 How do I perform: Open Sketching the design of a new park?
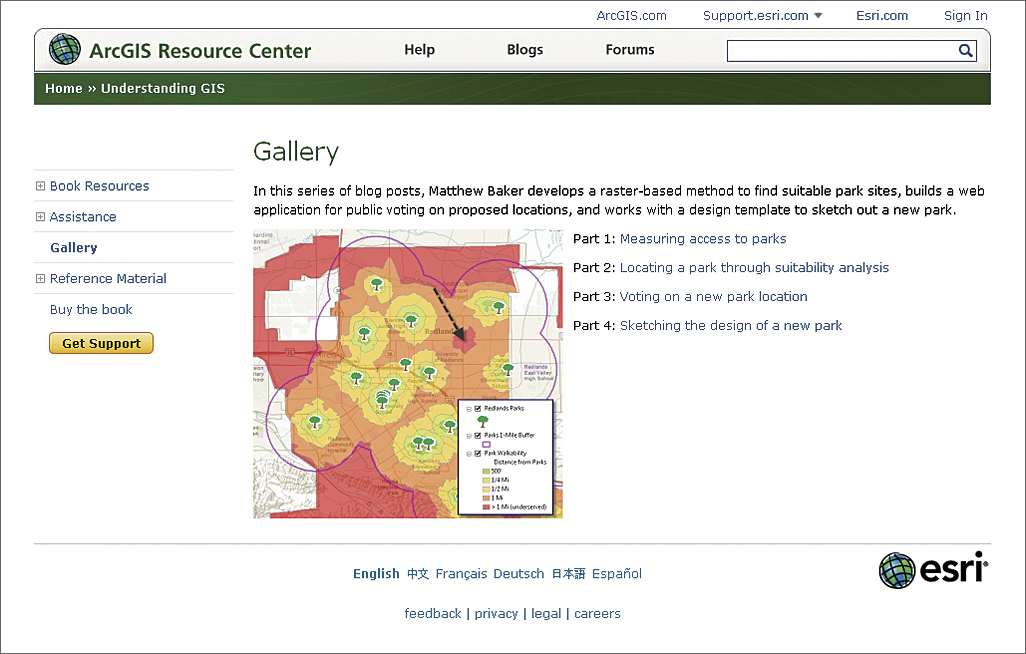[x=731, y=325]
